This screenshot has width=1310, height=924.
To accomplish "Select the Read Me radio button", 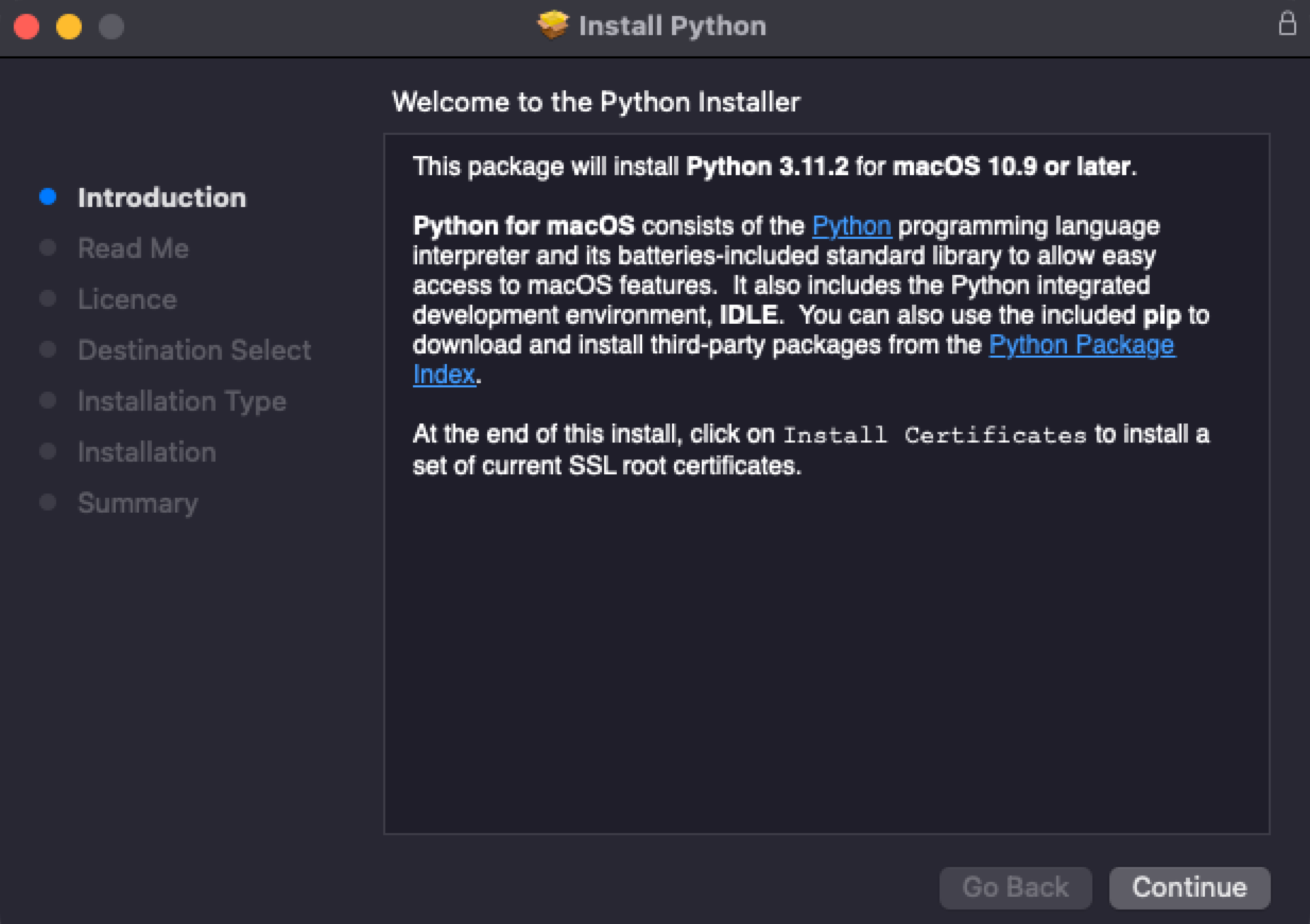I will [52, 247].
